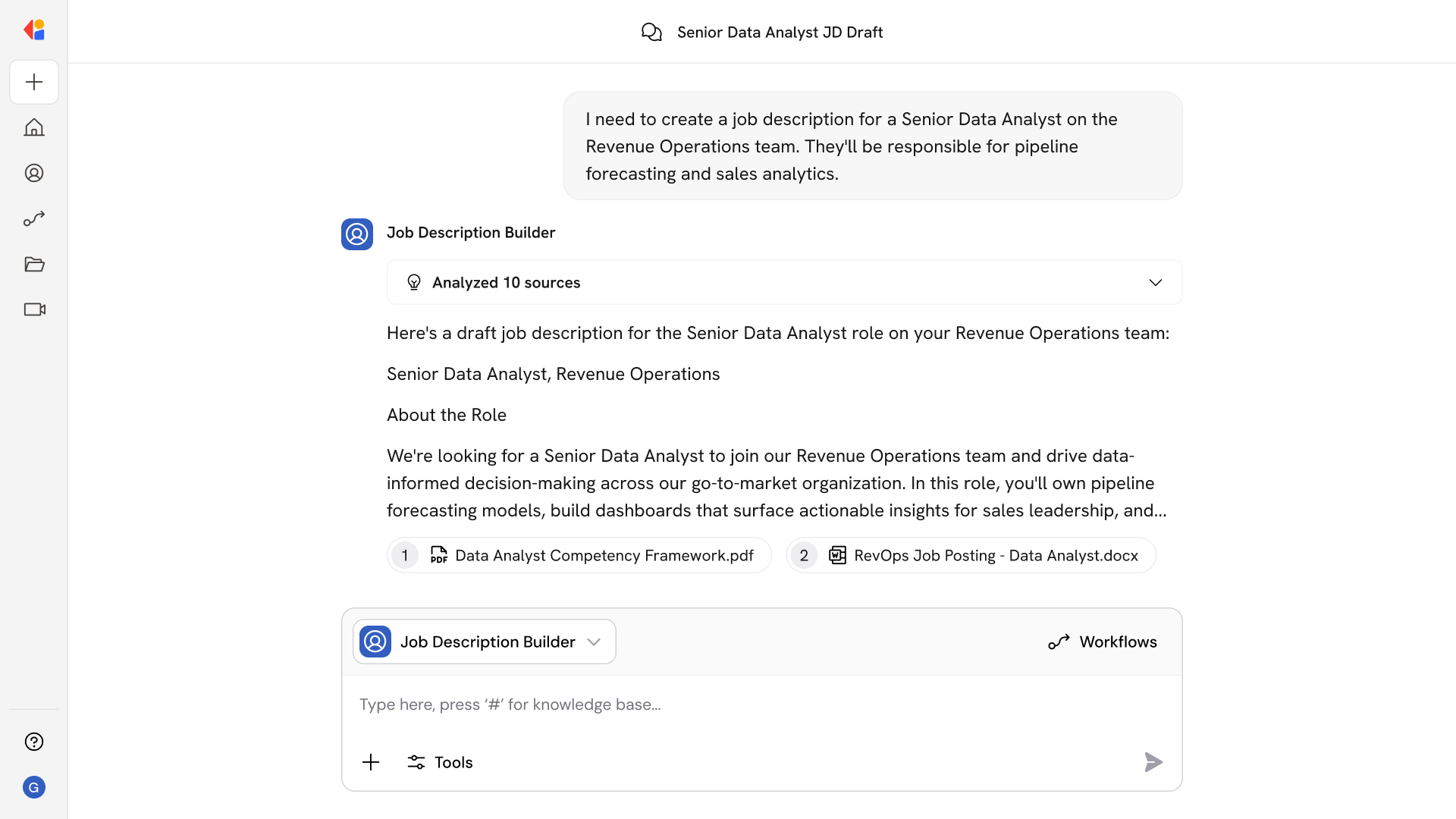Open the agents profile icon in sidebar
The height and width of the screenshot is (819, 1456).
[x=34, y=173]
